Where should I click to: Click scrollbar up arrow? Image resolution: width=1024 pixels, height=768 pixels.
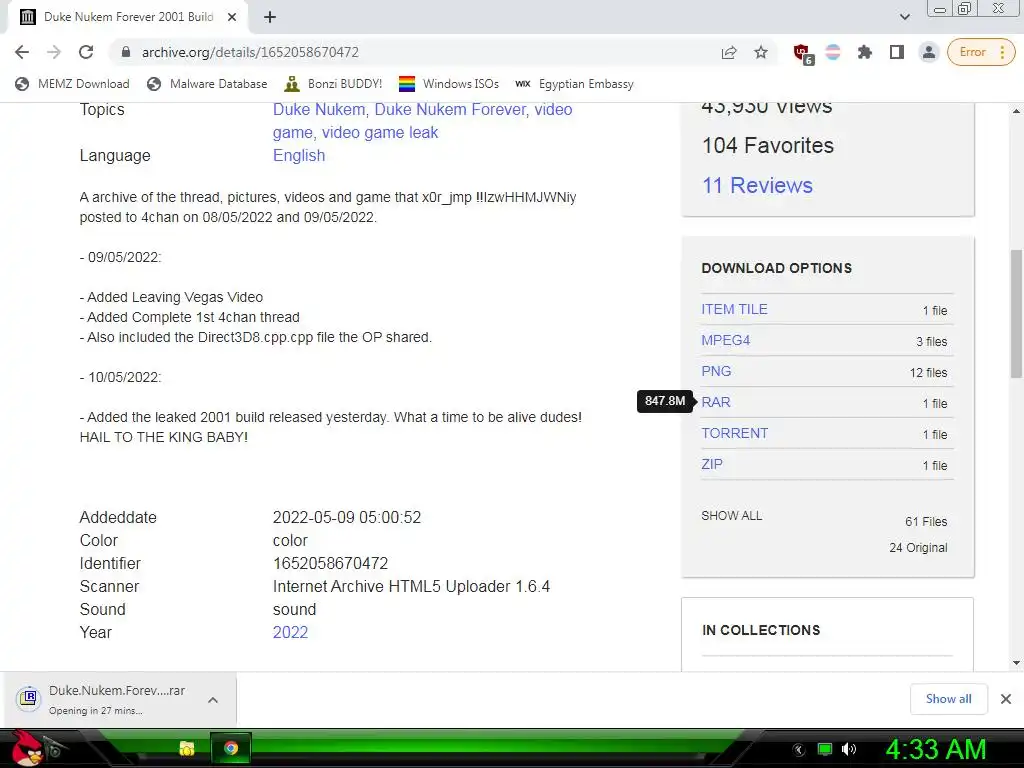[1016, 112]
